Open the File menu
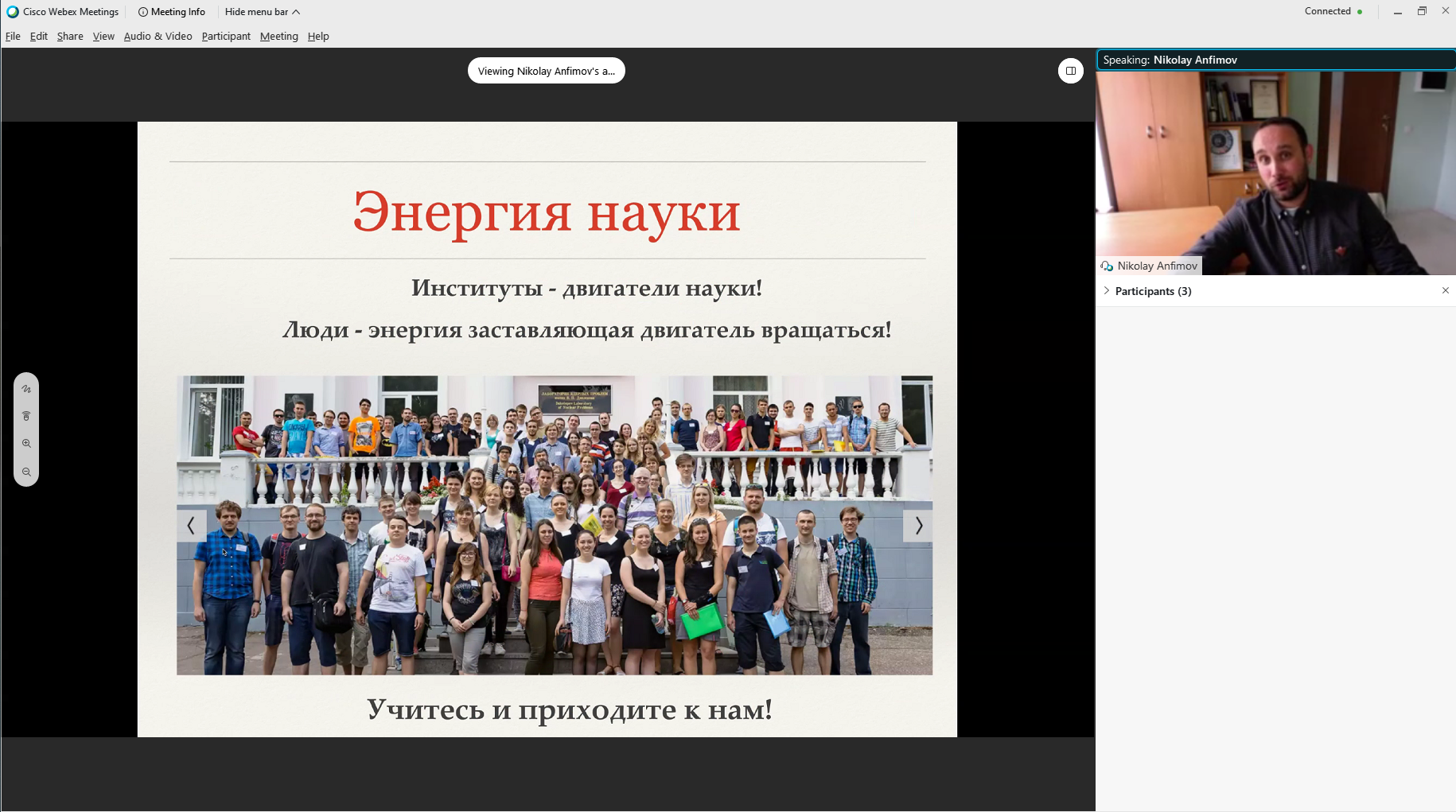The width and height of the screenshot is (1456, 812). [x=13, y=37]
